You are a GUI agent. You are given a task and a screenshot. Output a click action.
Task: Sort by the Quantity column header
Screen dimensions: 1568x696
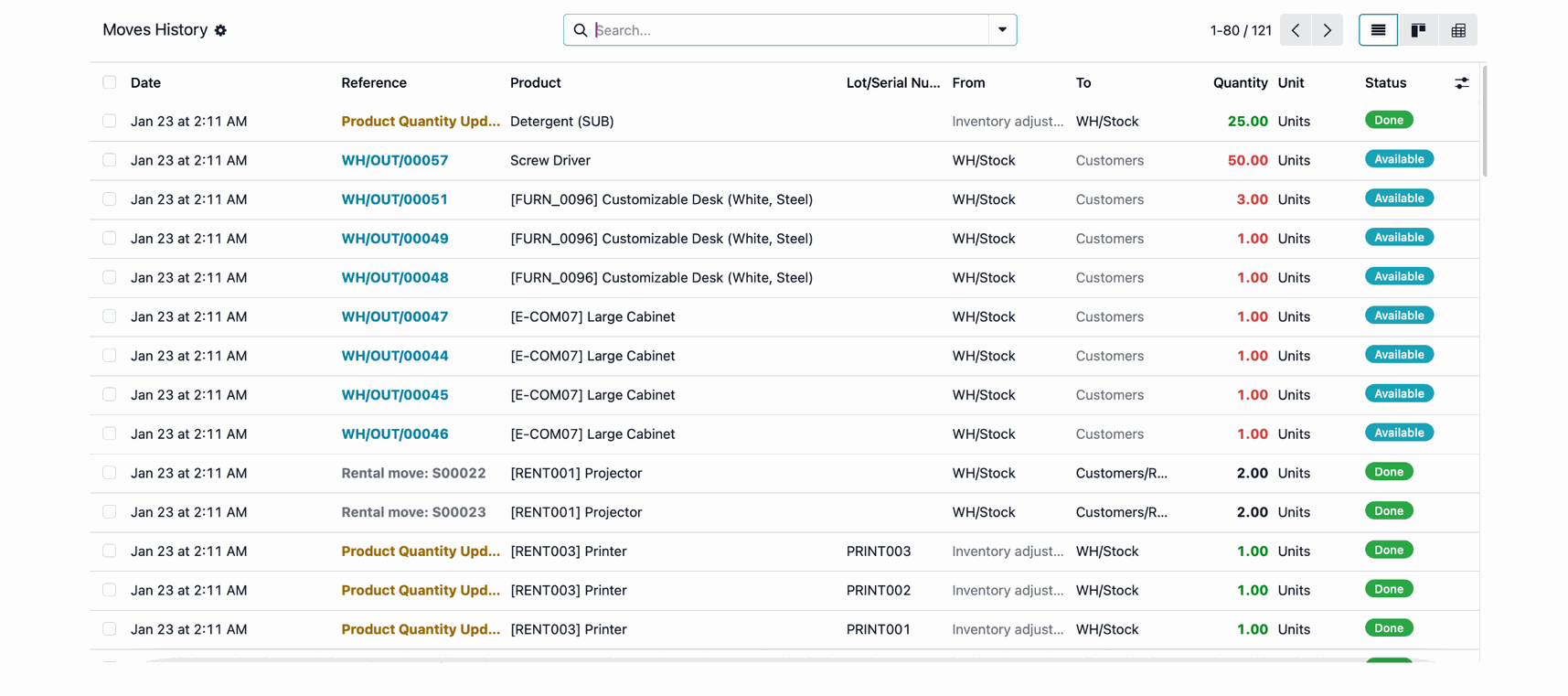pyautogui.click(x=1240, y=82)
